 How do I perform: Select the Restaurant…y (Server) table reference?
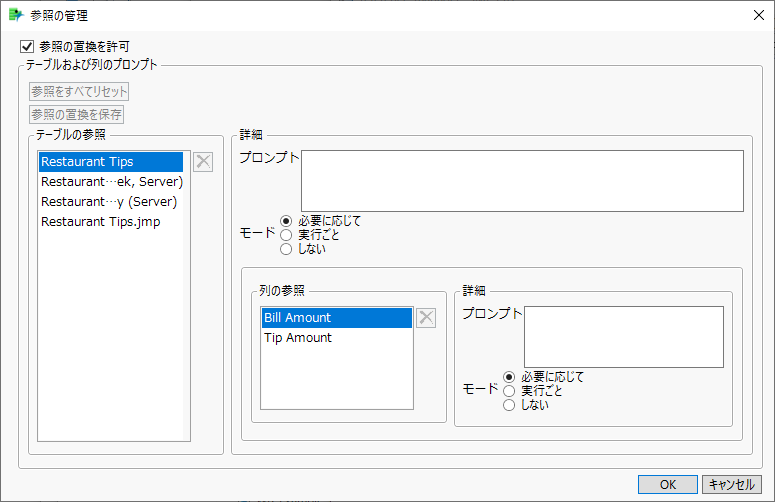pos(111,202)
